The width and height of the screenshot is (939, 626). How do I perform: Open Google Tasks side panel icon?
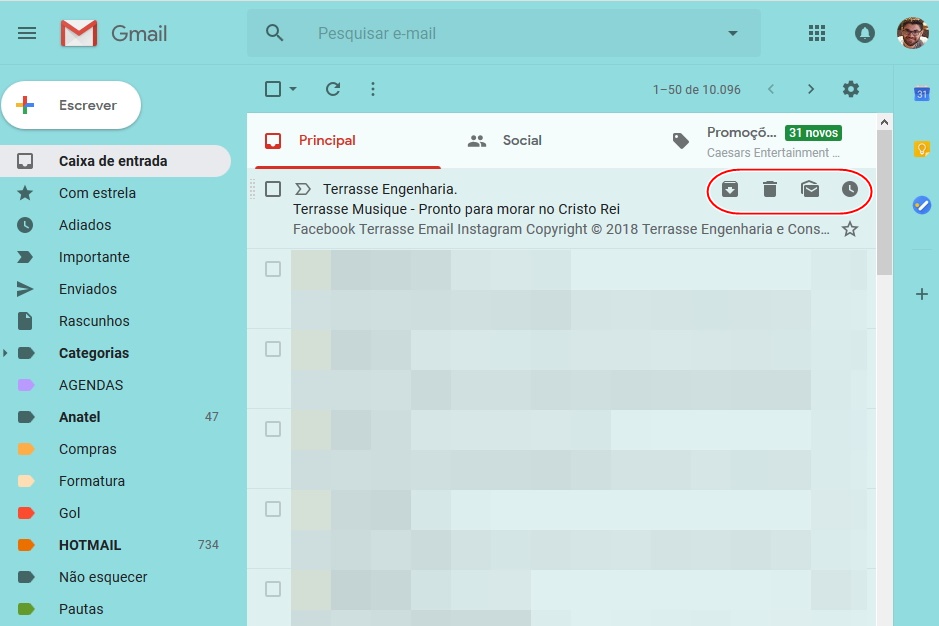(922, 205)
